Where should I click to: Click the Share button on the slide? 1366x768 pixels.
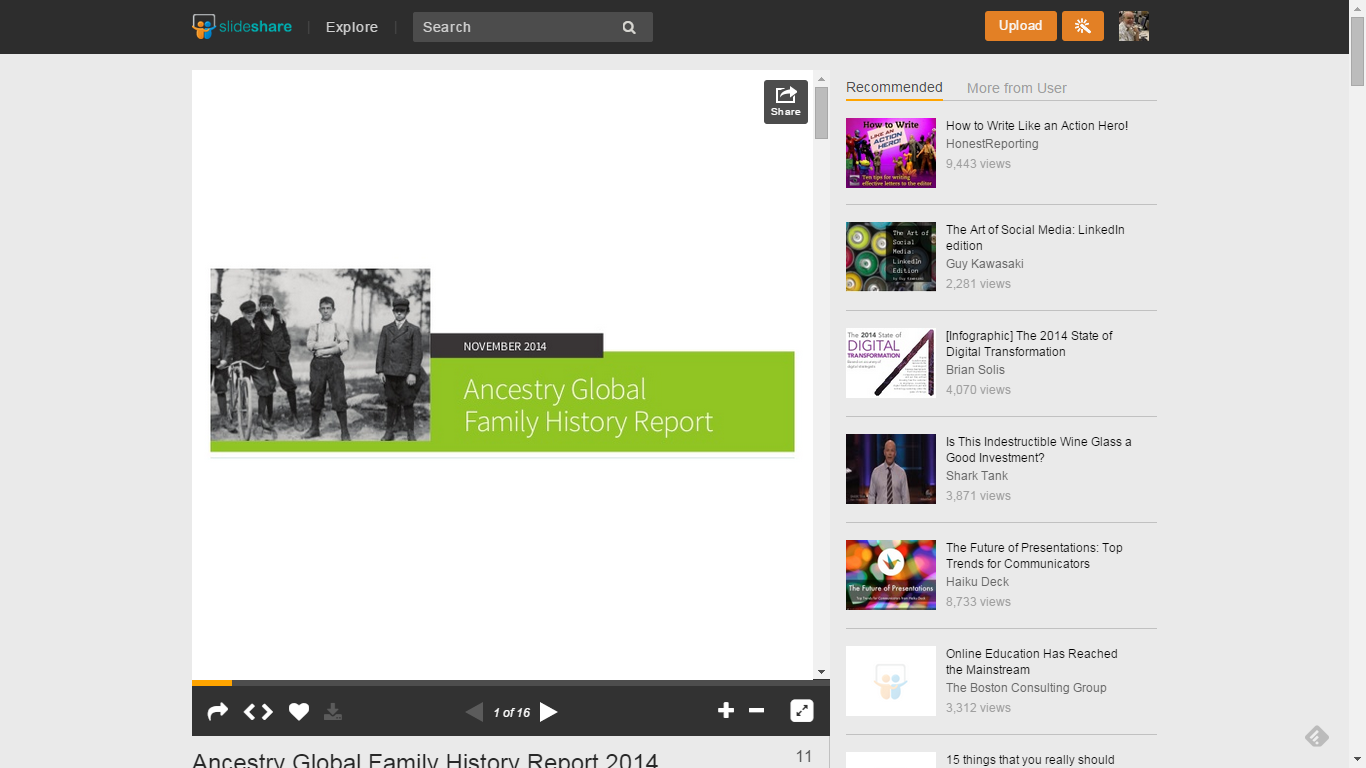786,102
